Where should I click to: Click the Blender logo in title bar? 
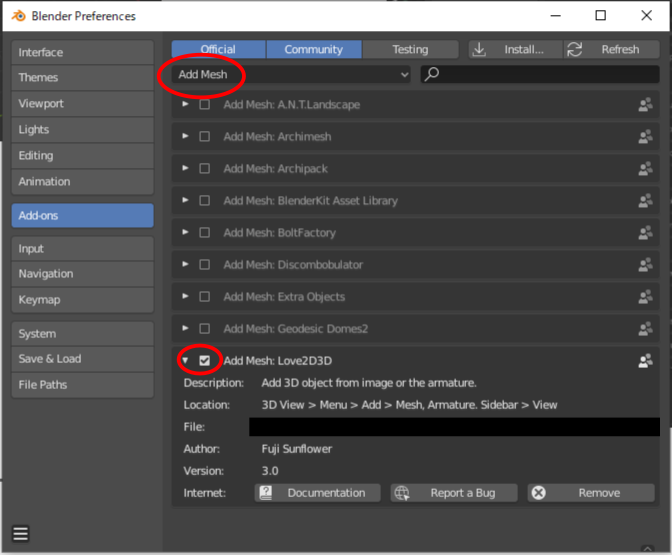click(x=18, y=16)
